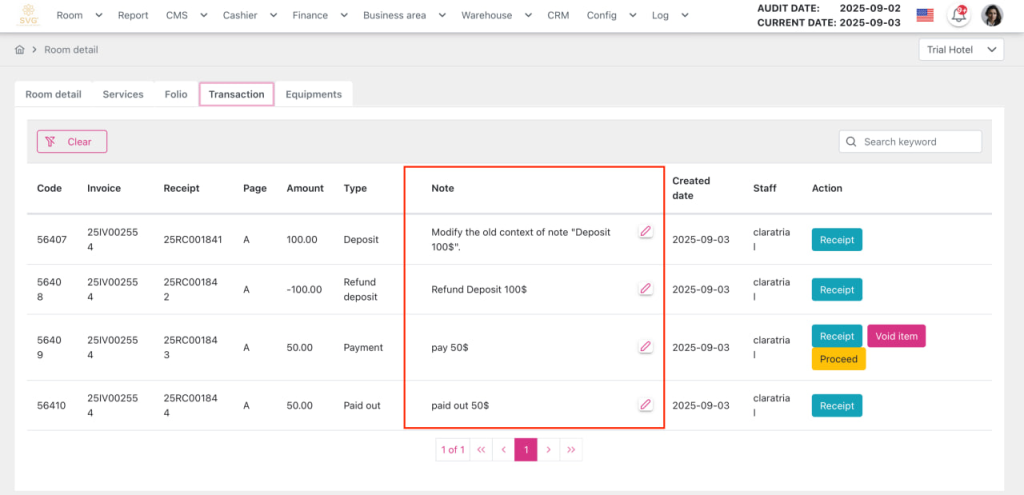
Task: Edit the 'paid out 50$' note
Action: coord(645,405)
